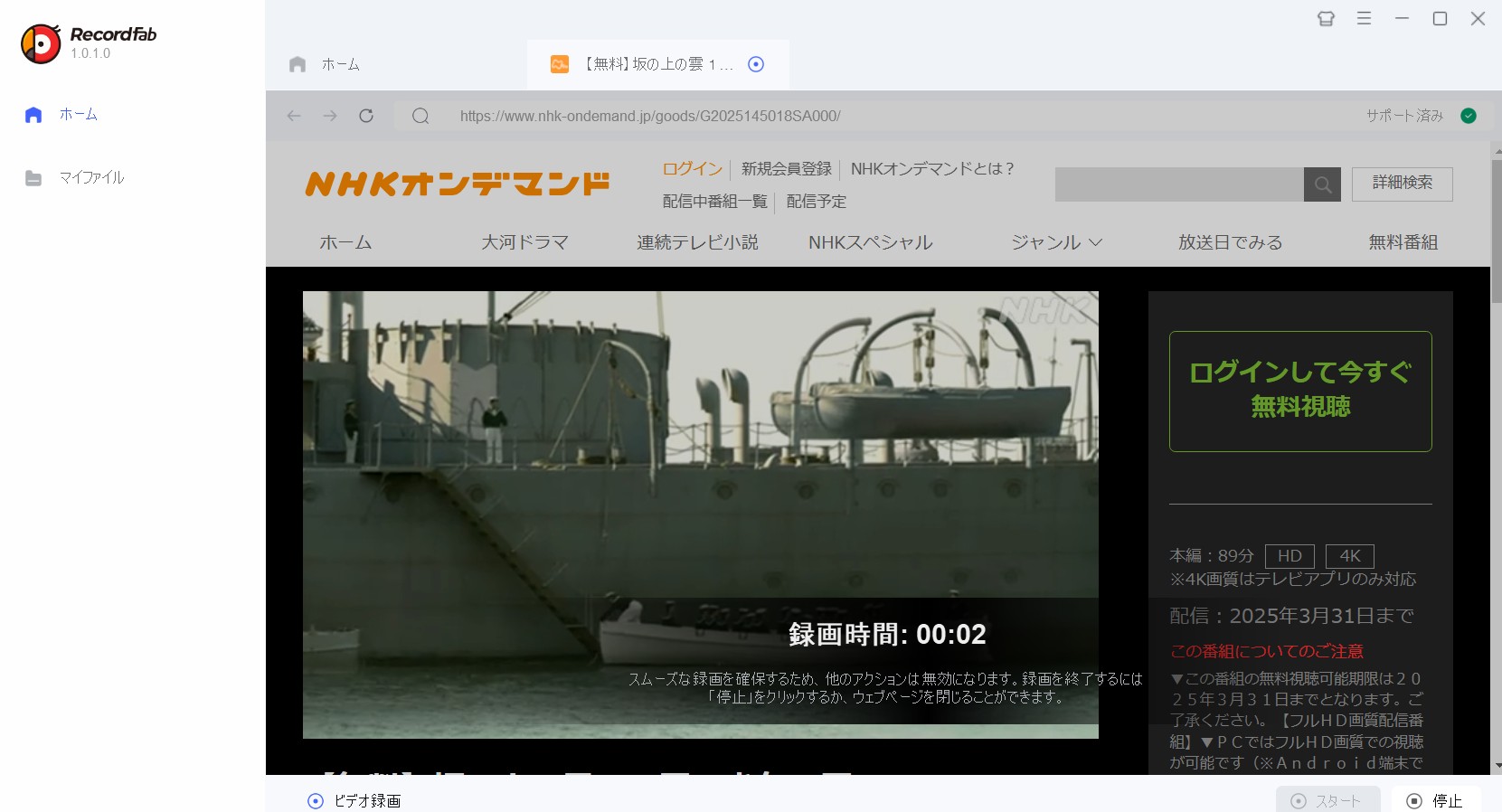Click the recording indicator icon on the tab
1502x812 pixels.
click(756, 64)
